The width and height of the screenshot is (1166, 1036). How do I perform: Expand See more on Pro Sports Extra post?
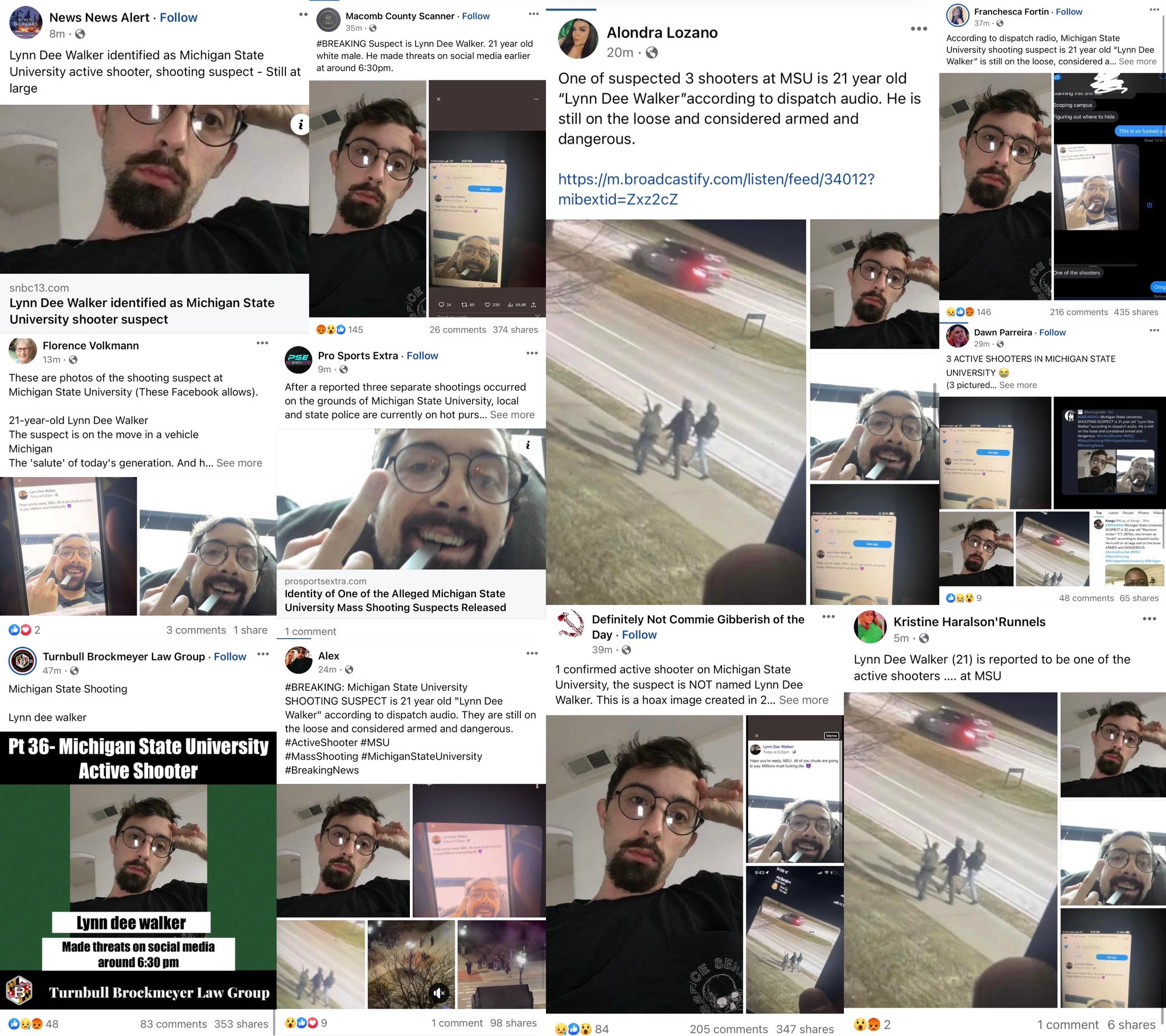512,415
